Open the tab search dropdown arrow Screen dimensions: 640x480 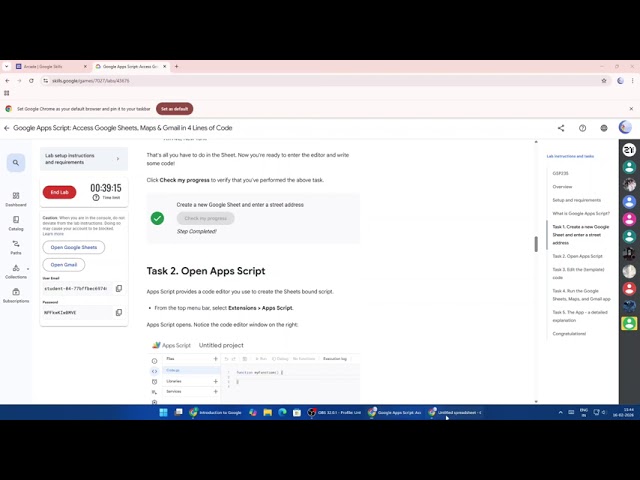[7, 67]
